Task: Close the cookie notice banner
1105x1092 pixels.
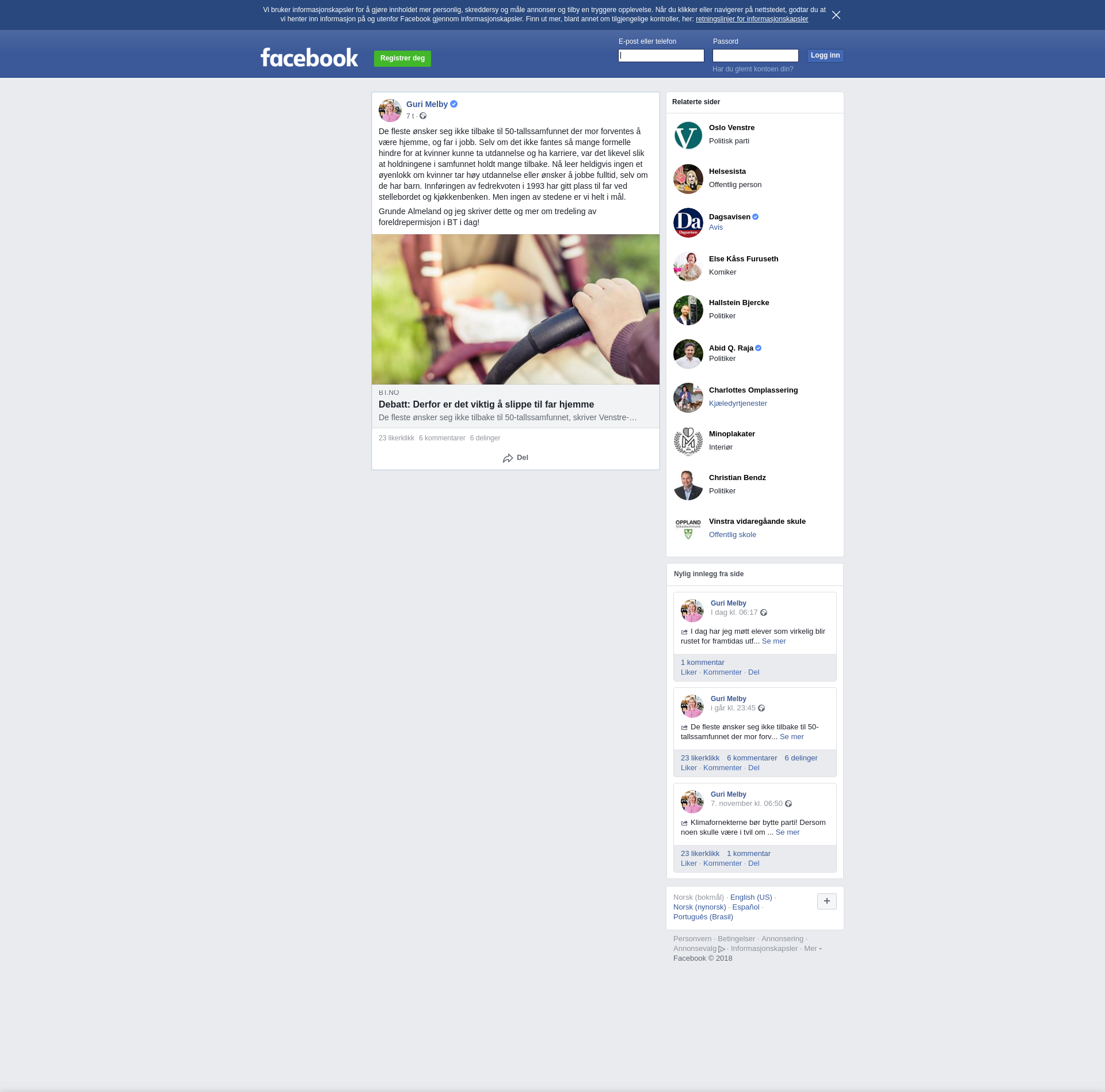Action: [836, 15]
